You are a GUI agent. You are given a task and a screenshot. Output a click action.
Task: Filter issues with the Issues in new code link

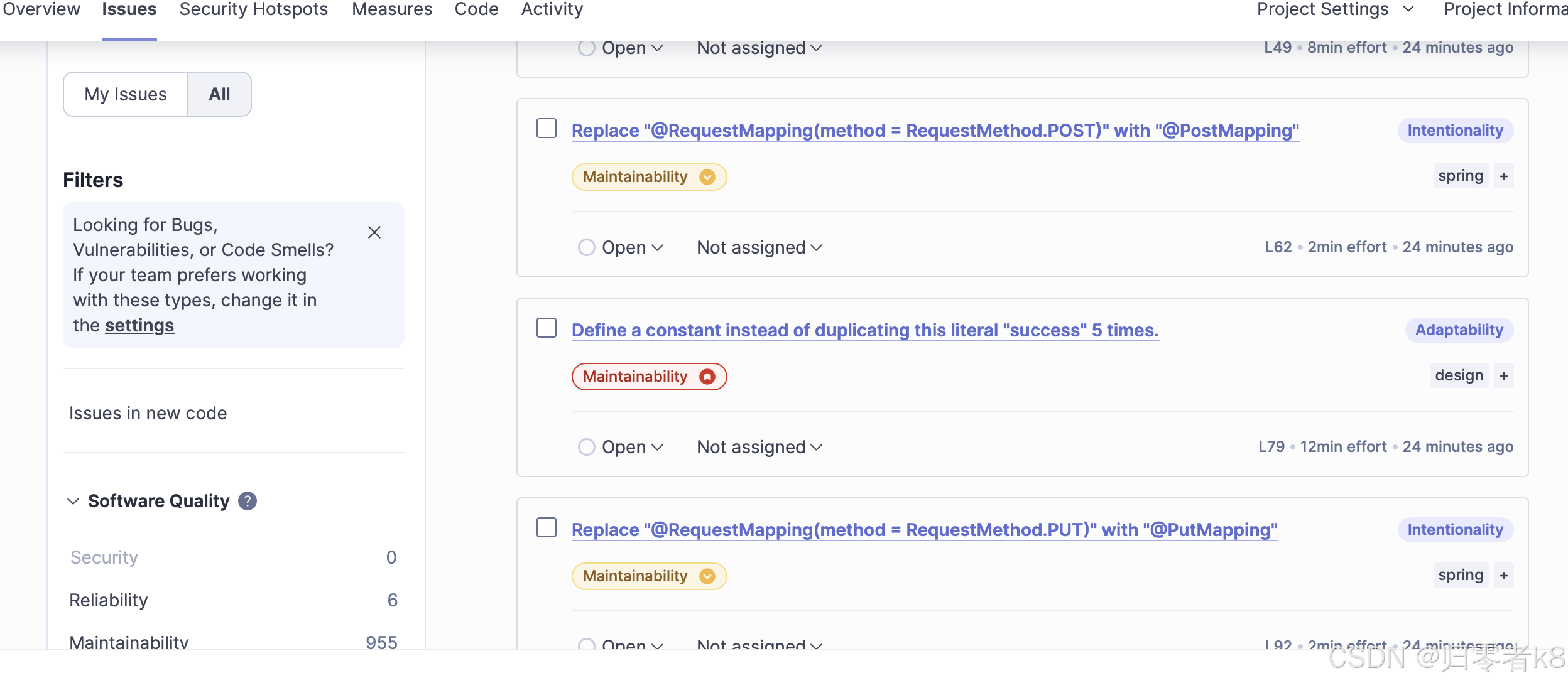click(x=148, y=412)
